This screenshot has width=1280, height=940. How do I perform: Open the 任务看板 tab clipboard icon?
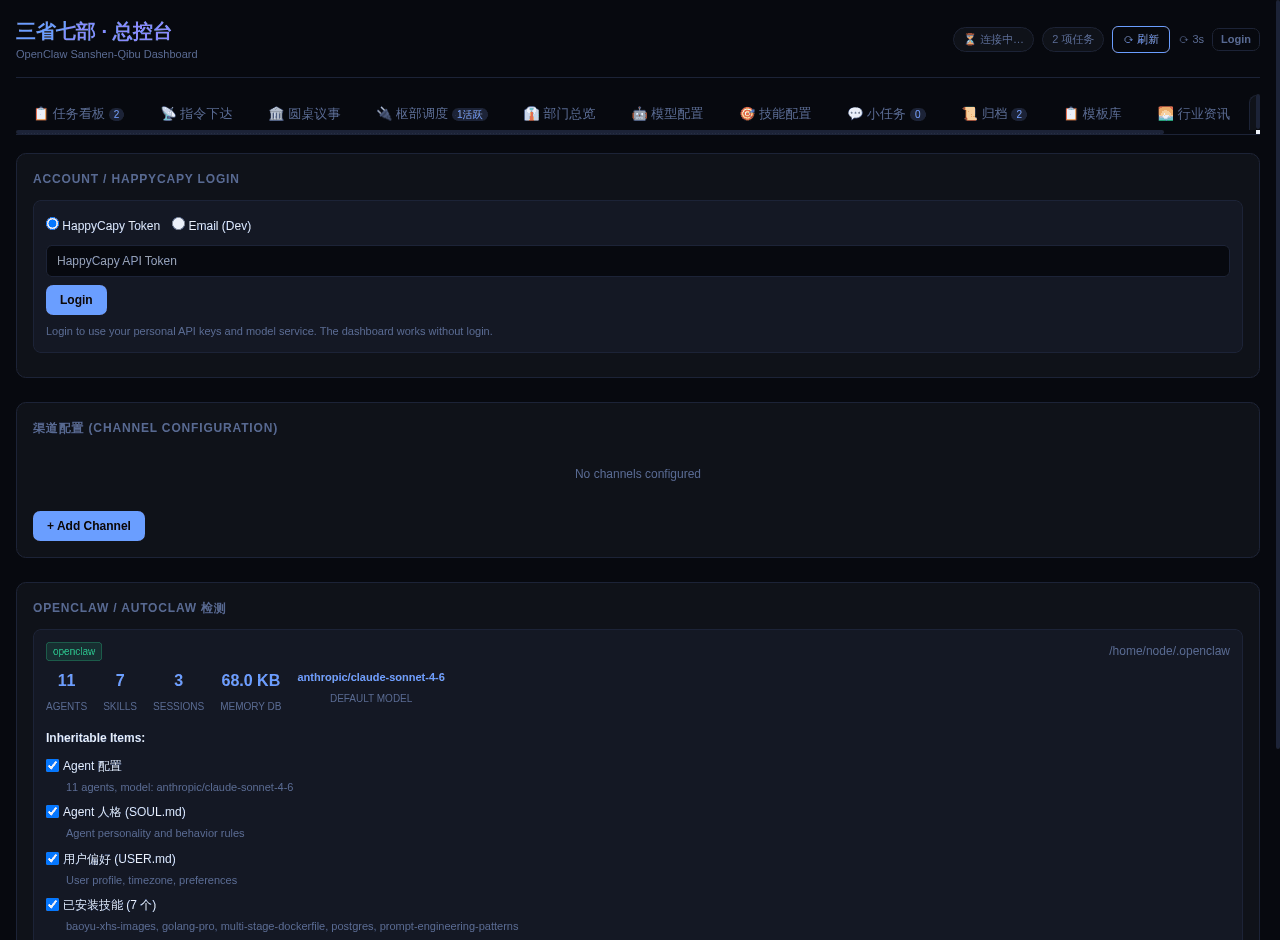pos(41,114)
